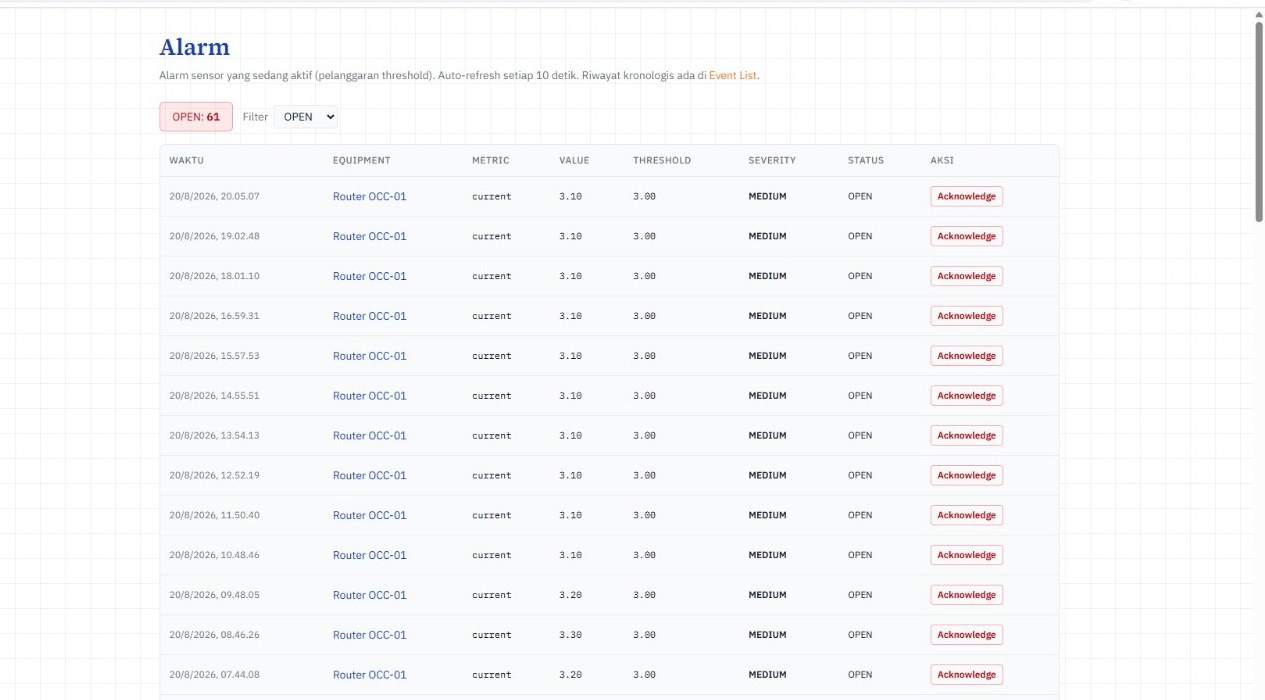Acknowledge the alarm from 19.02.48
The image size is (1265, 700).
pyautogui.click(x=966, y=236)
